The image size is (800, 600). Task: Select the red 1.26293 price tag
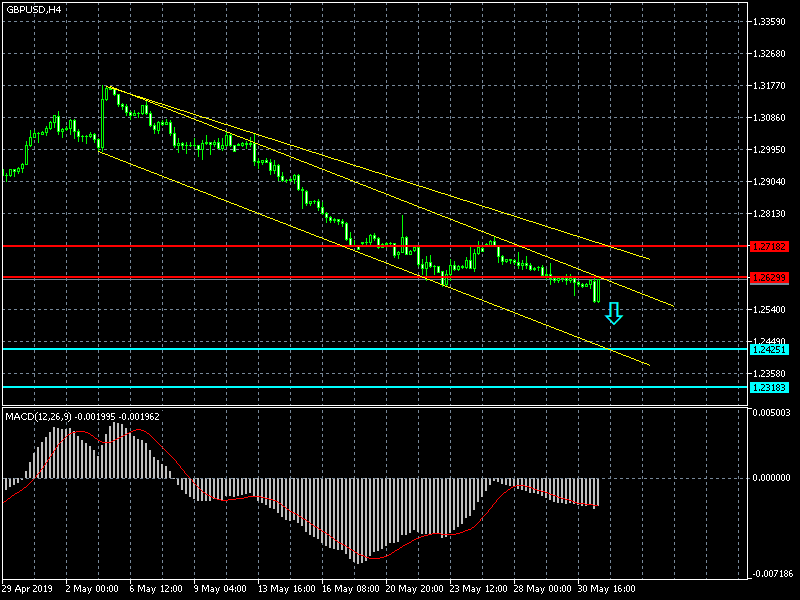[x=769, y=278]
